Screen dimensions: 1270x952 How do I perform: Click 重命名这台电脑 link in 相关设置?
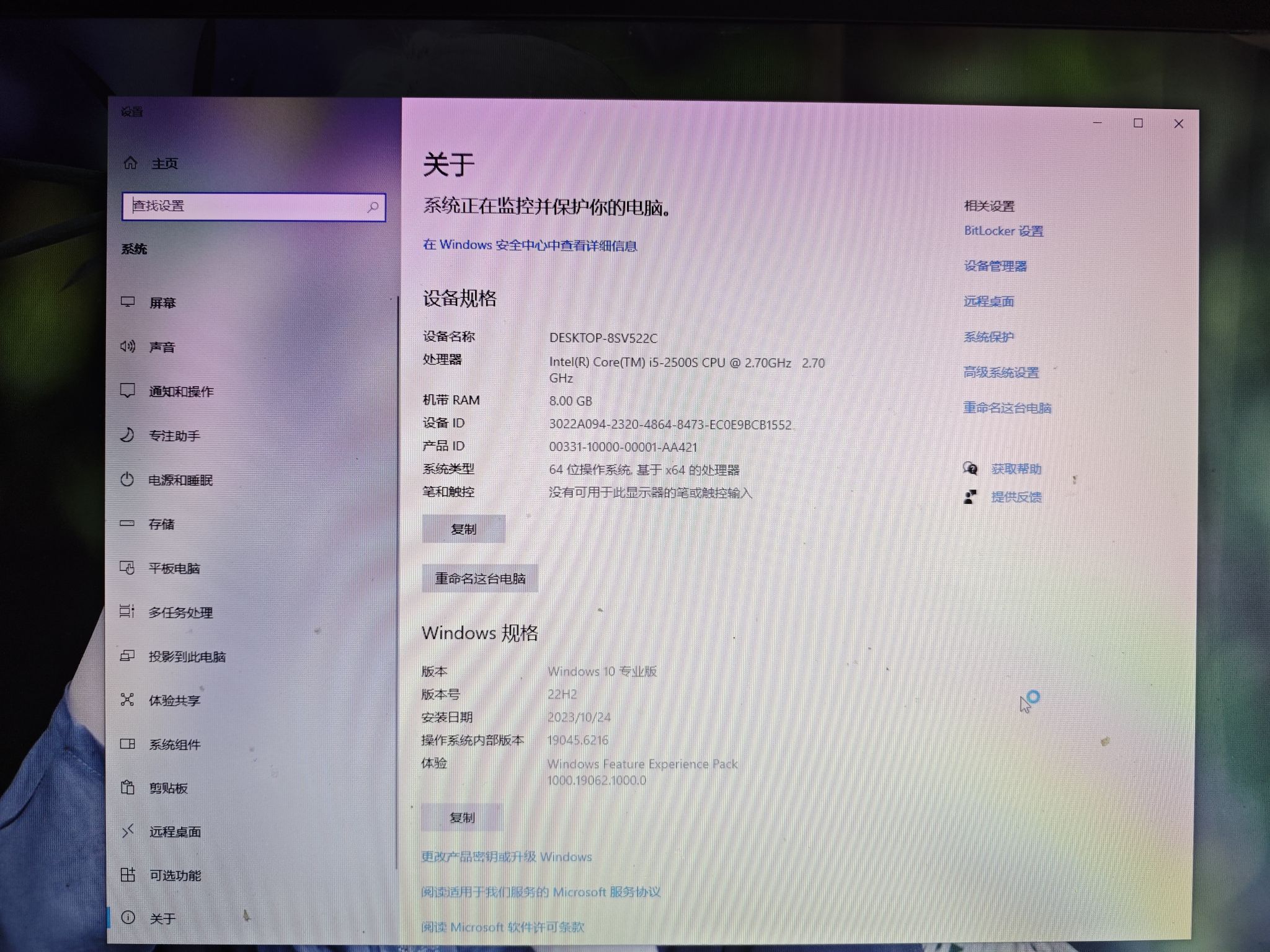1007,408
